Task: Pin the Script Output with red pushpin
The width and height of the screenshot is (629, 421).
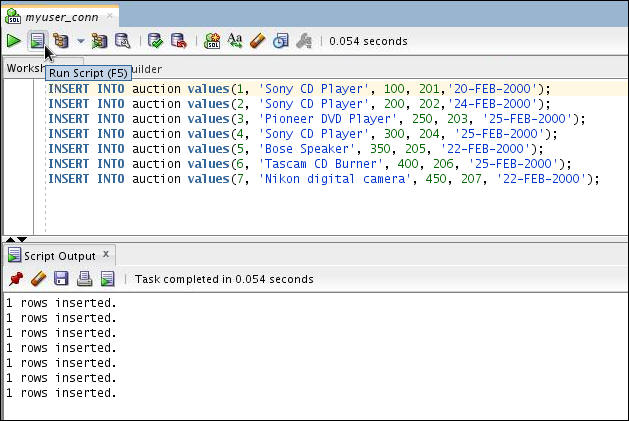Action: (16, 279)
